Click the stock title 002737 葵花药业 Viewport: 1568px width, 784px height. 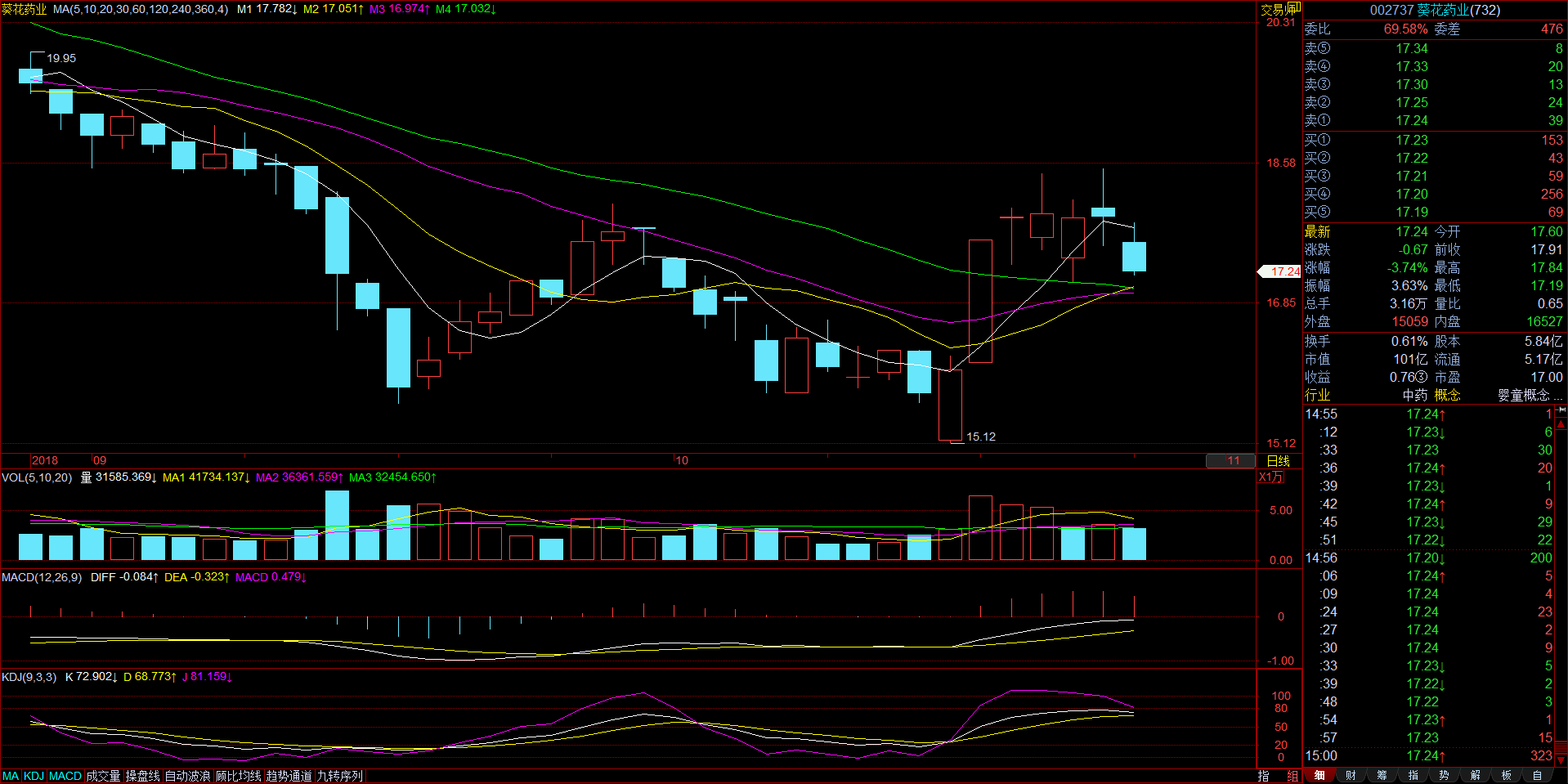click(x=1435, y=10)
